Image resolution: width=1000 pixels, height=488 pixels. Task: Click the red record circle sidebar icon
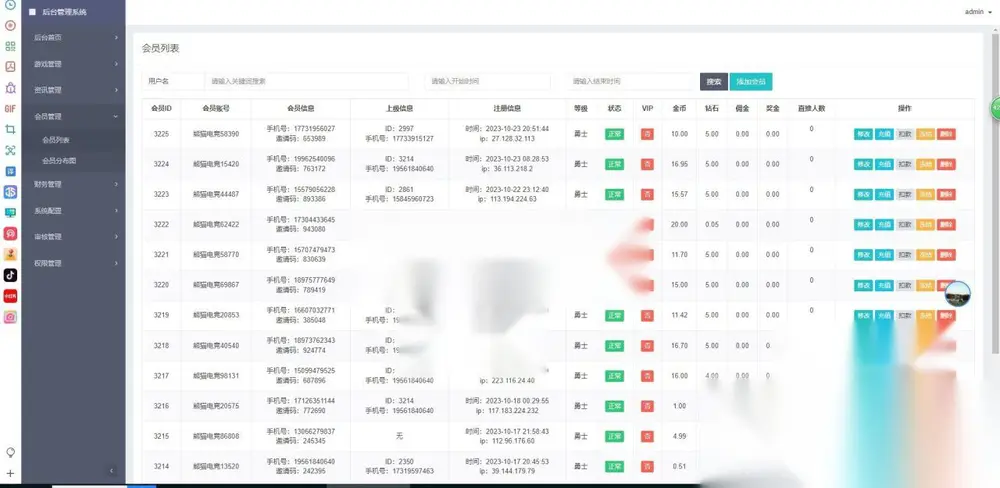pos(10,26)
